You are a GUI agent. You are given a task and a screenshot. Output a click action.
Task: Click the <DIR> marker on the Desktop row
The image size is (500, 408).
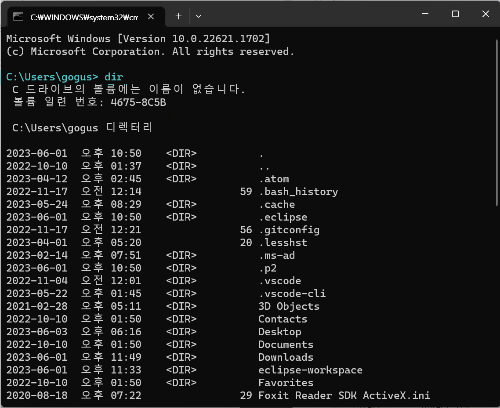click(x=181, y=332)
